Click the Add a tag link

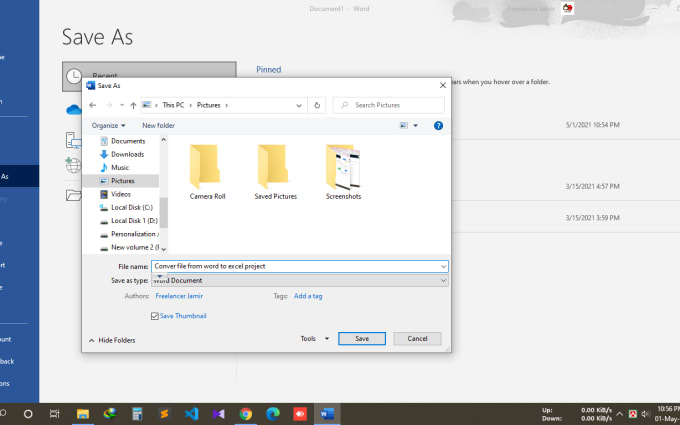308,296
